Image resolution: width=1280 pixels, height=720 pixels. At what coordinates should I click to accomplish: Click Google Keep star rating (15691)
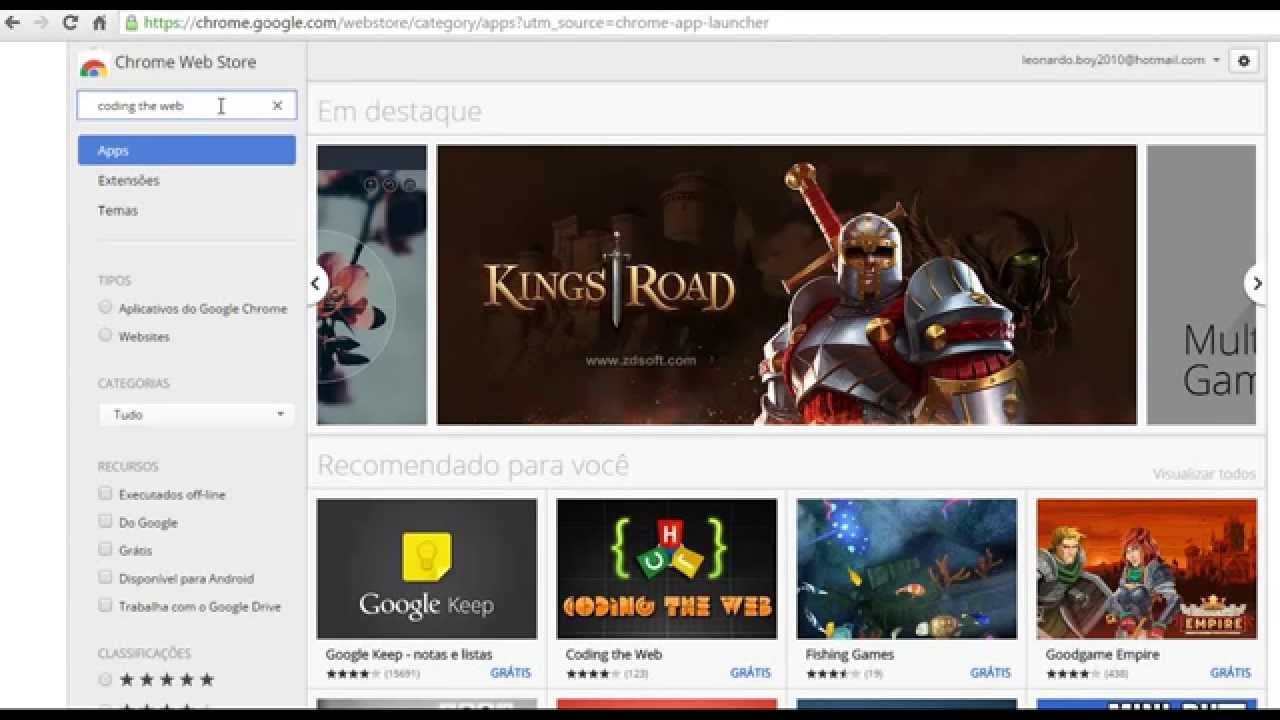click(372, 674)
